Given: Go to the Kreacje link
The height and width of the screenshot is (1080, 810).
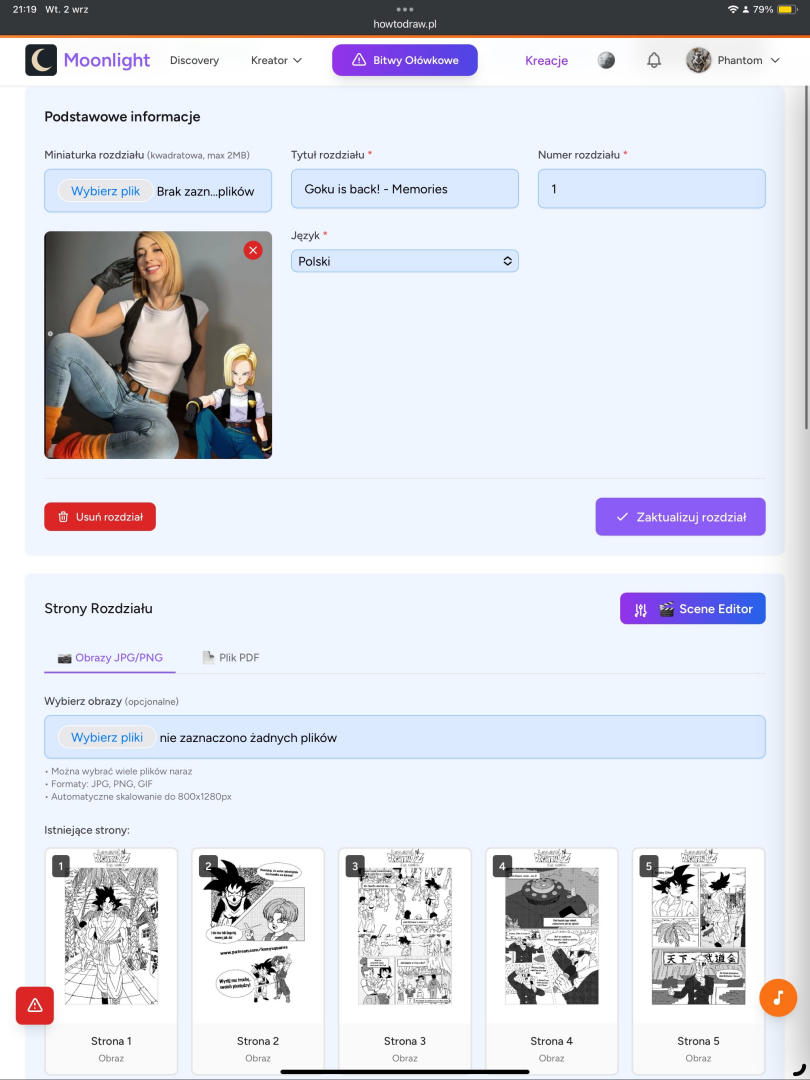Looking at the screenshot, I should pos(546,61).
